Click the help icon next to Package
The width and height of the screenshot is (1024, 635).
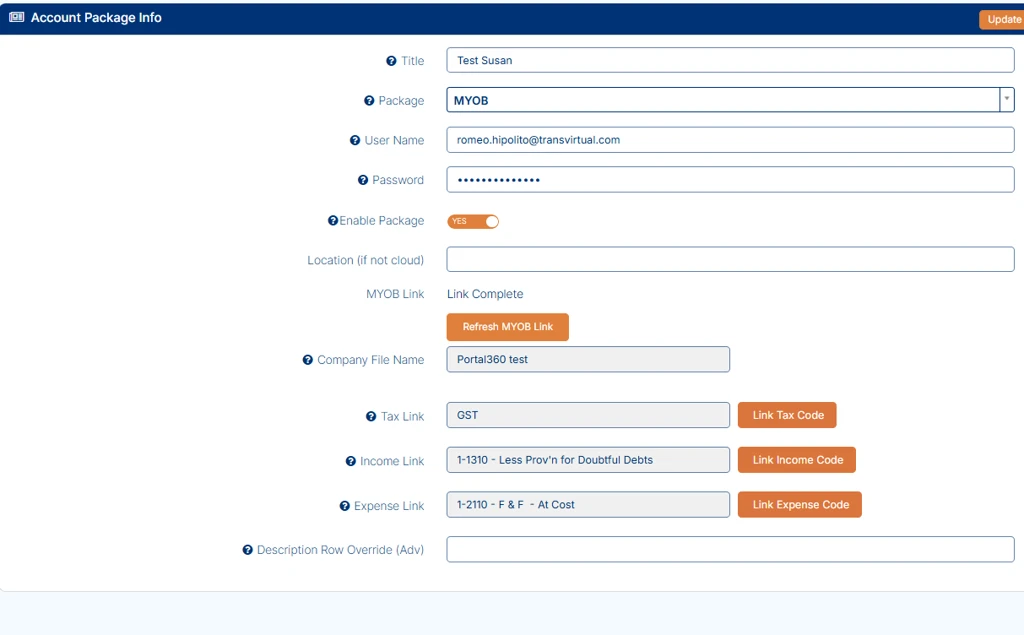tap(369, 101)
